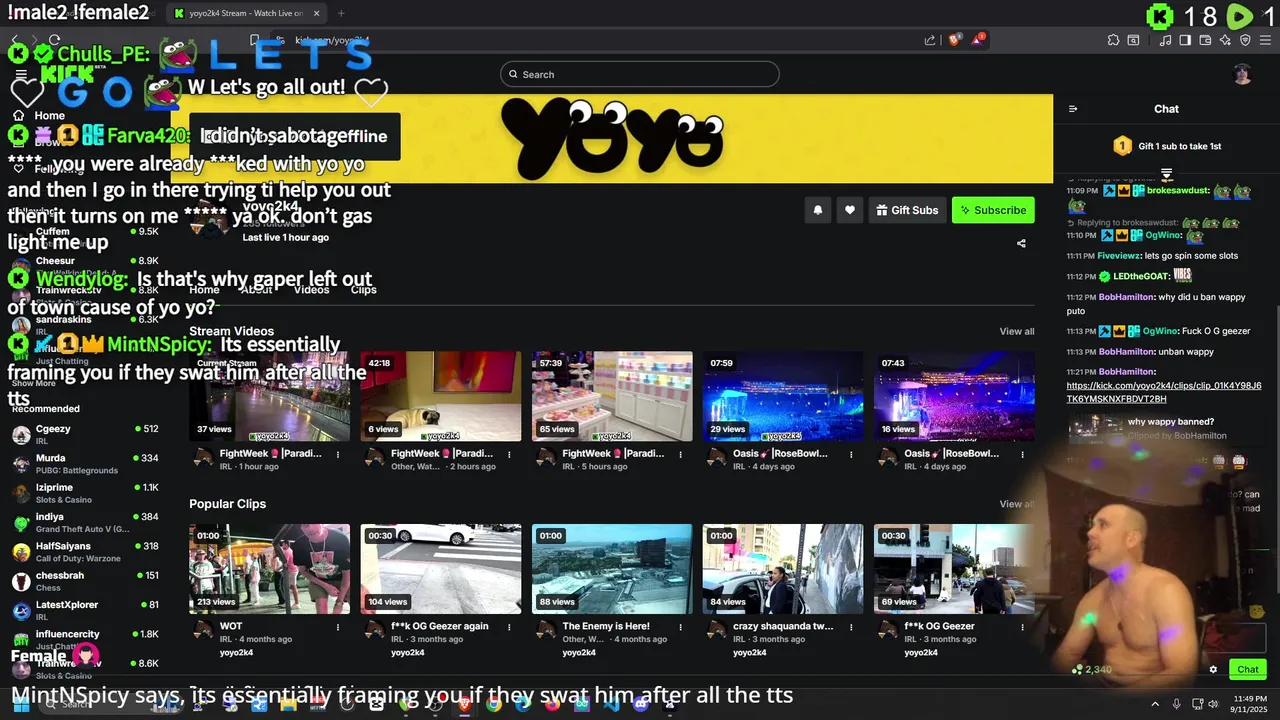This screenshot has height=720, width=1280.
Task: Open the browser hamburger main menu
Action: point(1264,40)
